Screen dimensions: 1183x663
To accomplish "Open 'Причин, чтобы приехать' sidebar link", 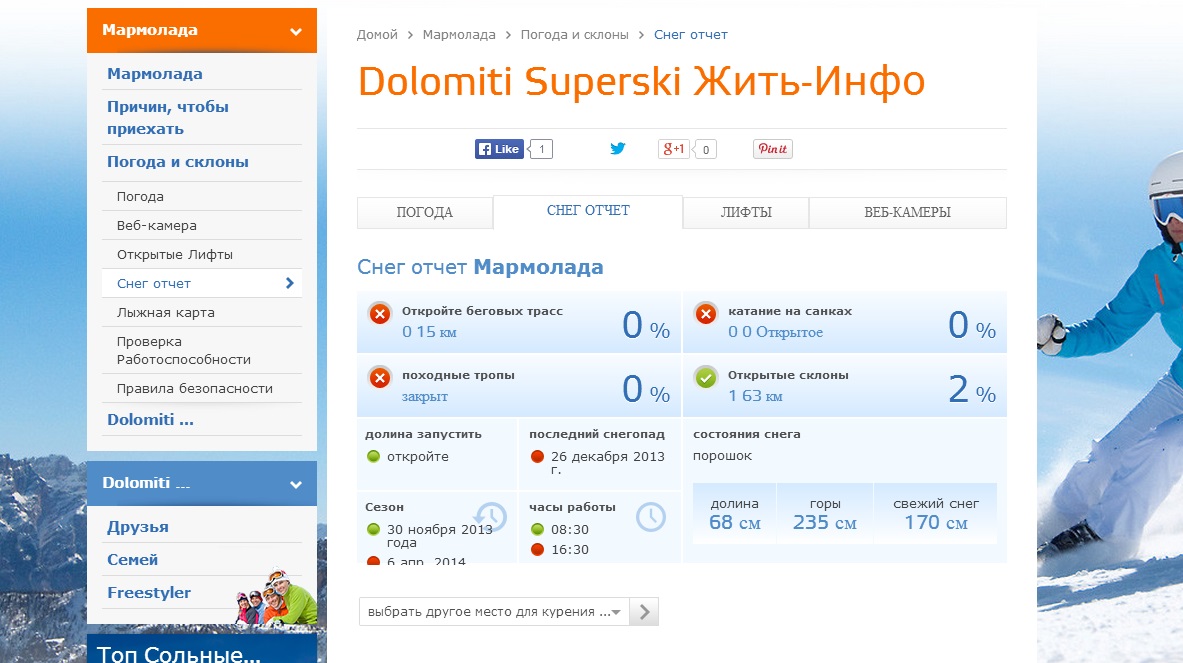I will click(x=167, y=118).
